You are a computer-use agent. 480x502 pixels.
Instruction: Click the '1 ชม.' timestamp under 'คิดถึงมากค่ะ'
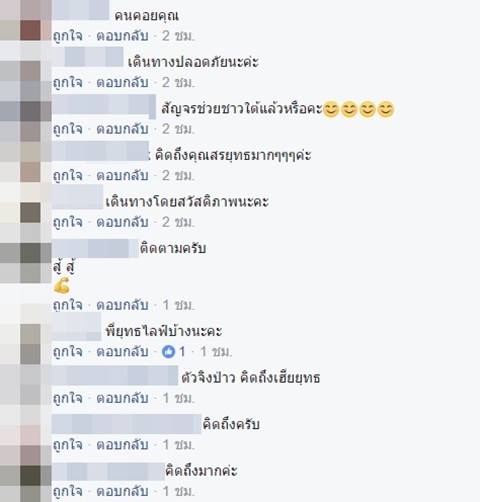178,491
